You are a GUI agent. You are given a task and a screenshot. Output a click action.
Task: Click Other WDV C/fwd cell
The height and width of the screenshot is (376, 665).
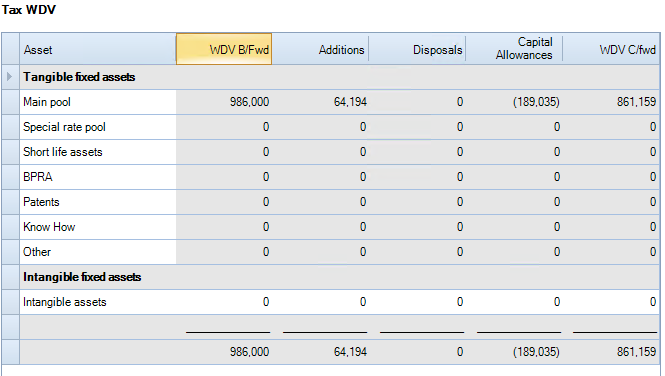pos(611,252)
